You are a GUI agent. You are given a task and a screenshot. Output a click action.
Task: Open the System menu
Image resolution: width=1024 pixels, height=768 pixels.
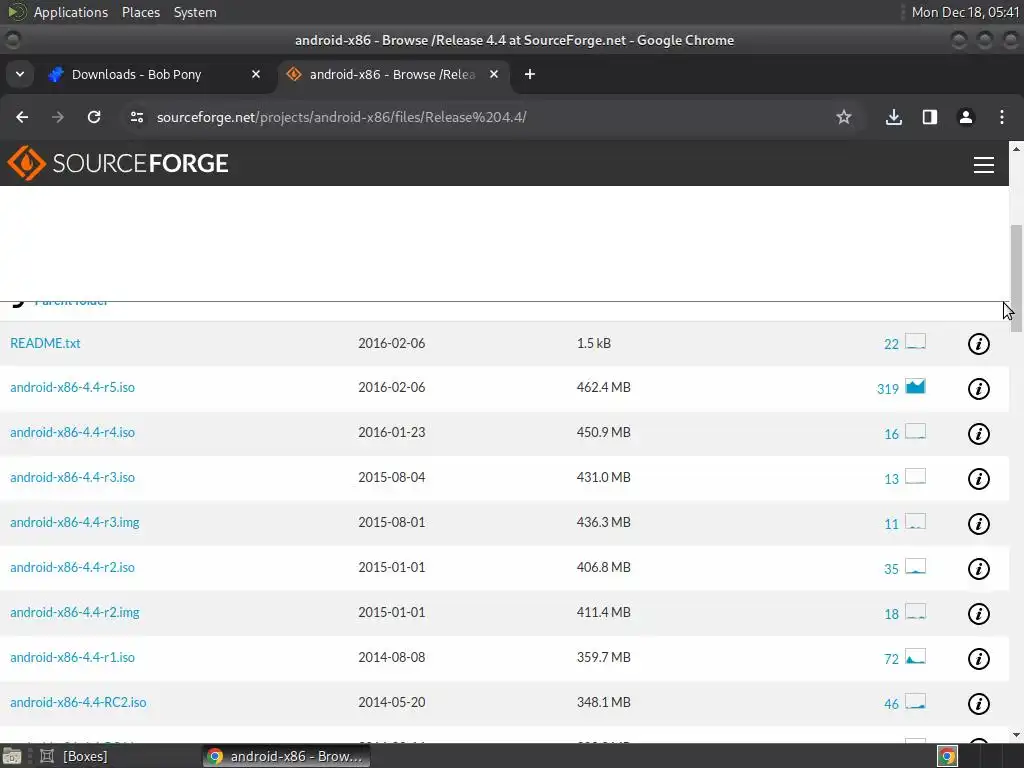click(195, 12)
